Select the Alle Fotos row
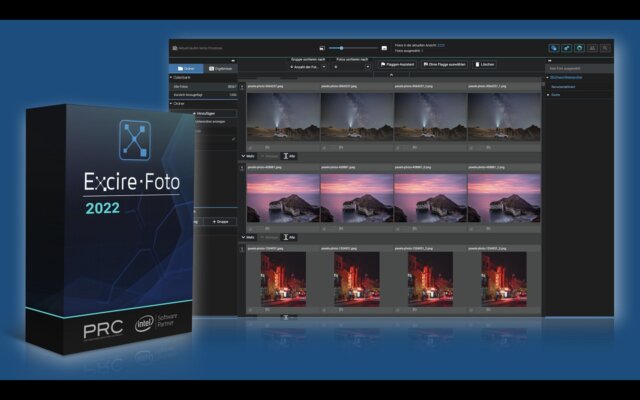Image resolution: width=640 pixels, height=400 pixels. pos(203,87)
